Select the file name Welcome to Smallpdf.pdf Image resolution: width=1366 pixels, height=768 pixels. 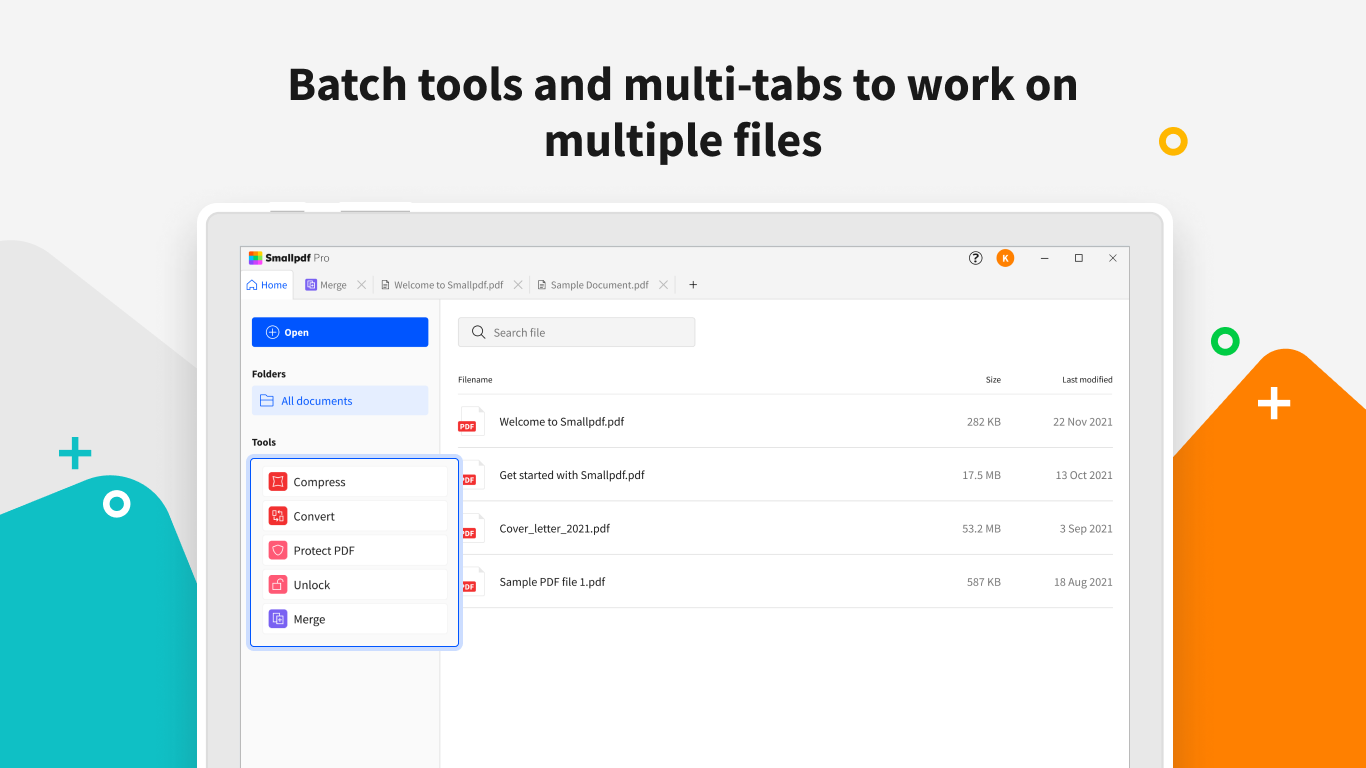562,422
